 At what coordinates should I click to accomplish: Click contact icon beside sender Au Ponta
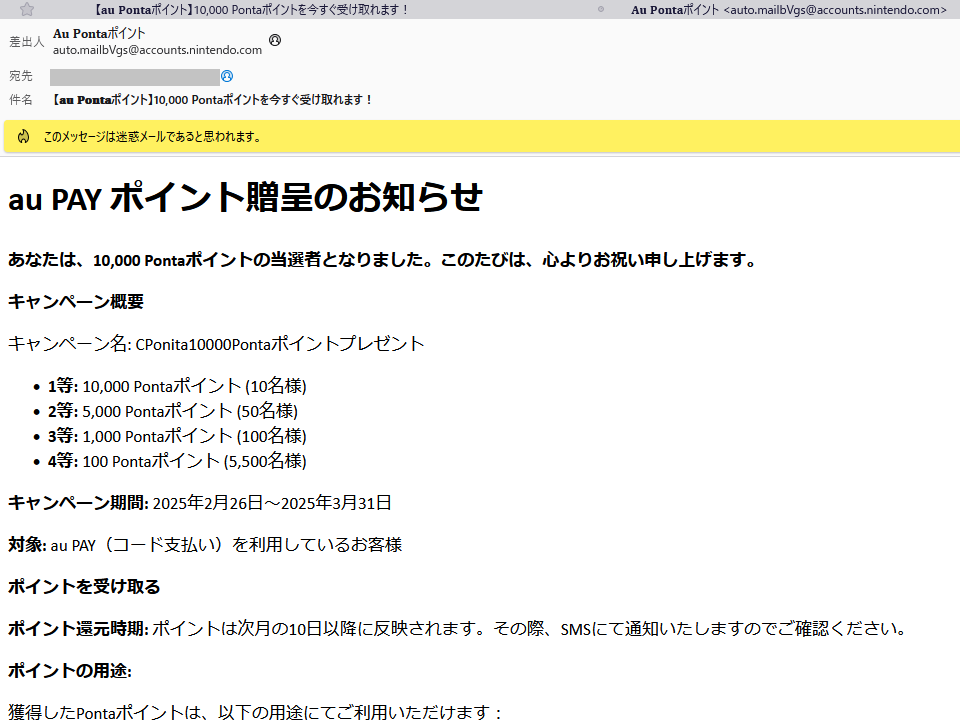(x=275, y=40)
